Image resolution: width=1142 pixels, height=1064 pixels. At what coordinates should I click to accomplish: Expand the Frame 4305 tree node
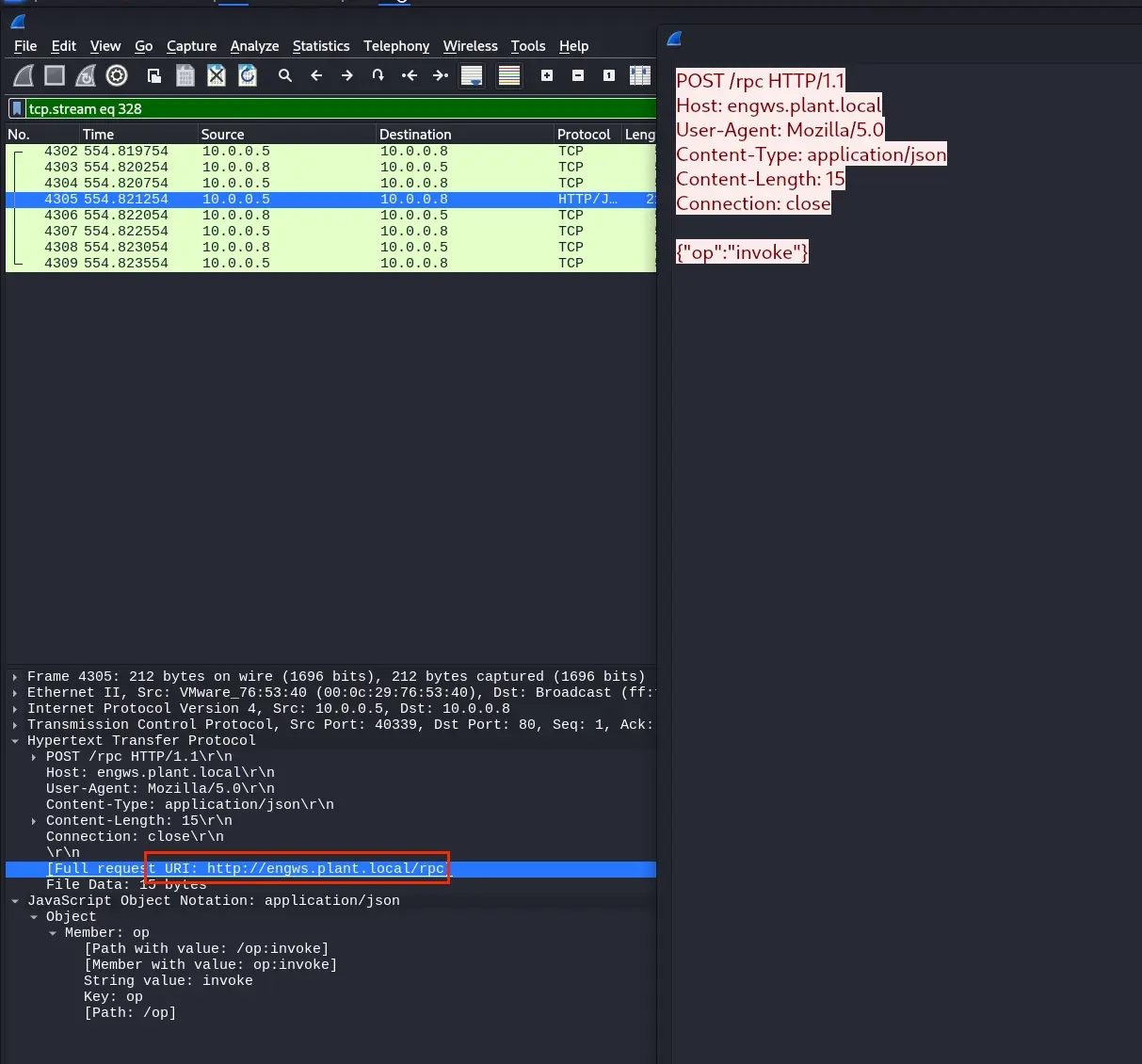15,676
